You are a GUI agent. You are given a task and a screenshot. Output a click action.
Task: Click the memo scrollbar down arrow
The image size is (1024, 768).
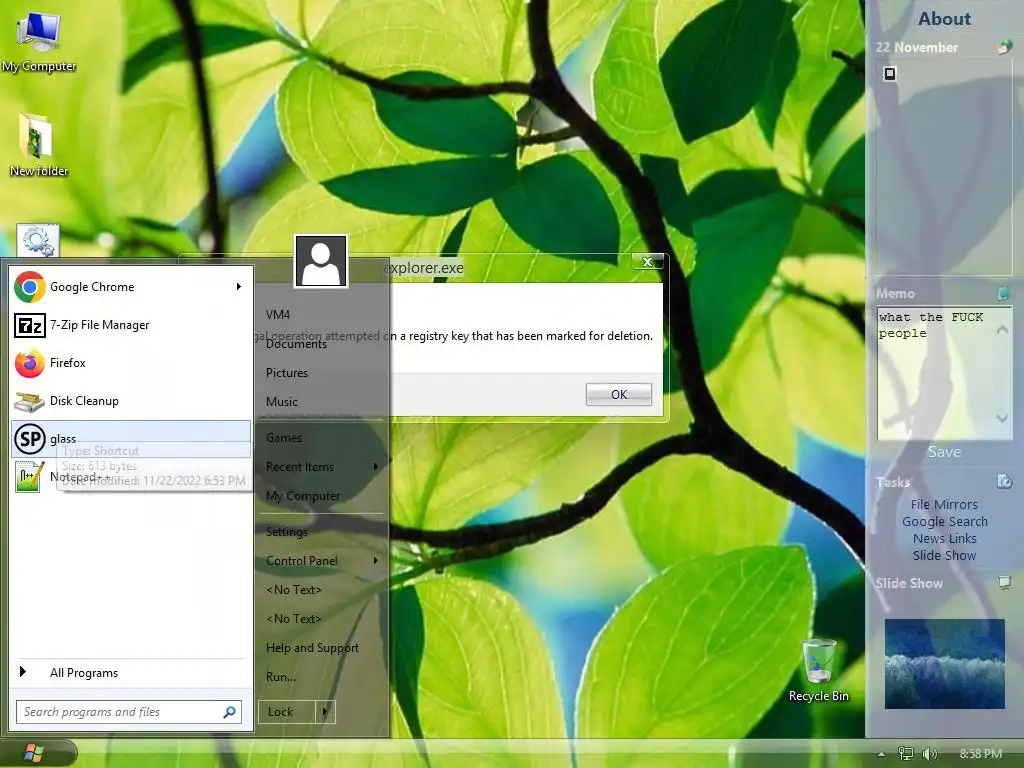(1002, 418)
